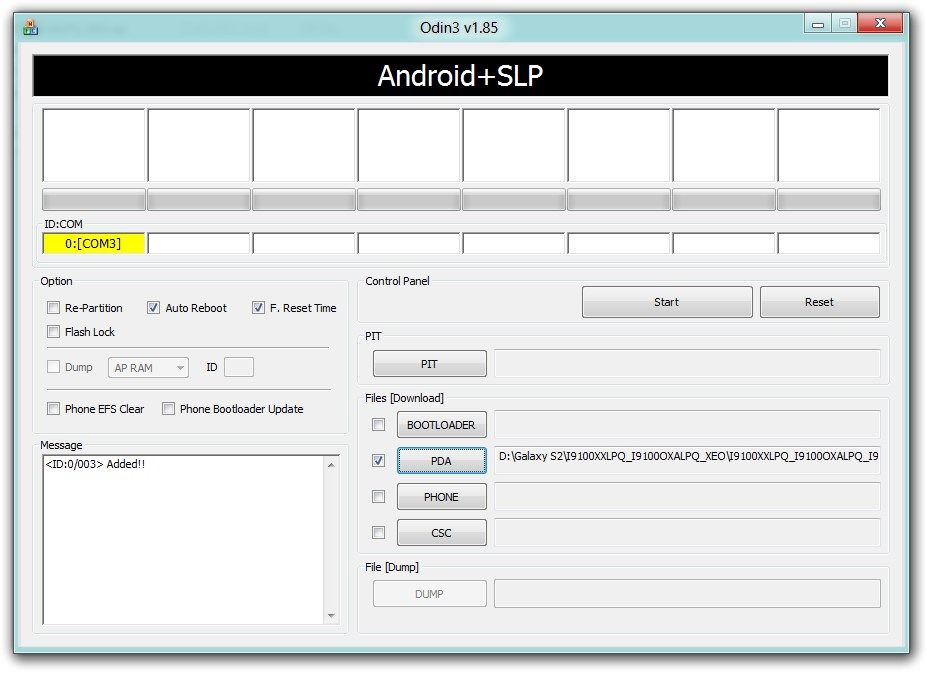
Task: Click the Start button to begin flashing
Action: [x=665, y=301]
